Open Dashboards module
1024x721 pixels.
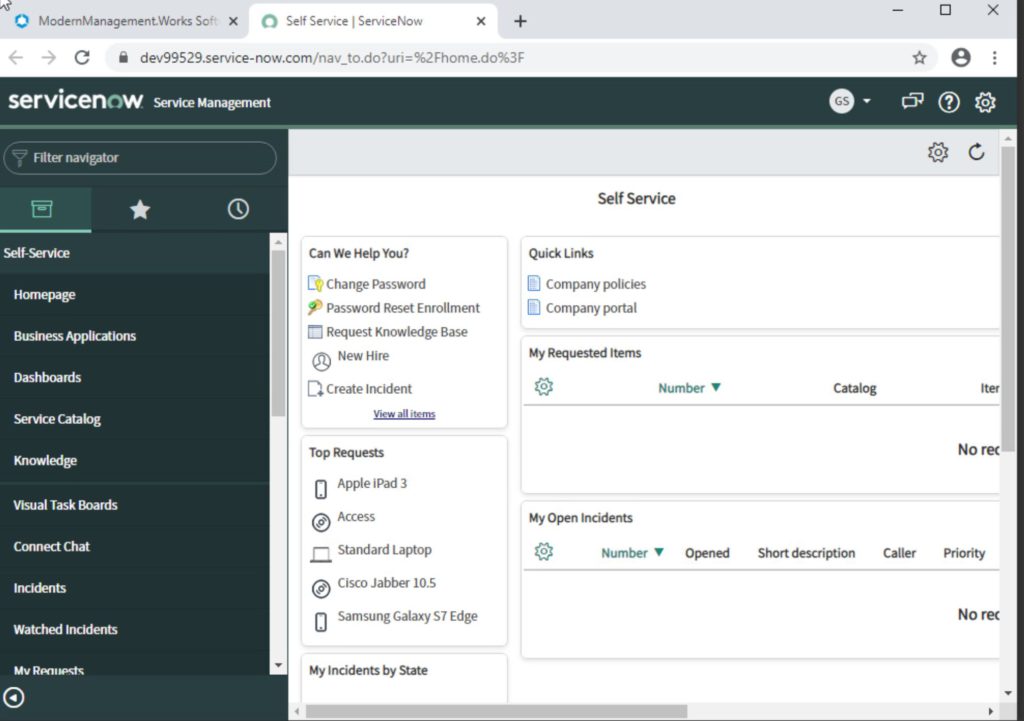click(x=47, y=377)
